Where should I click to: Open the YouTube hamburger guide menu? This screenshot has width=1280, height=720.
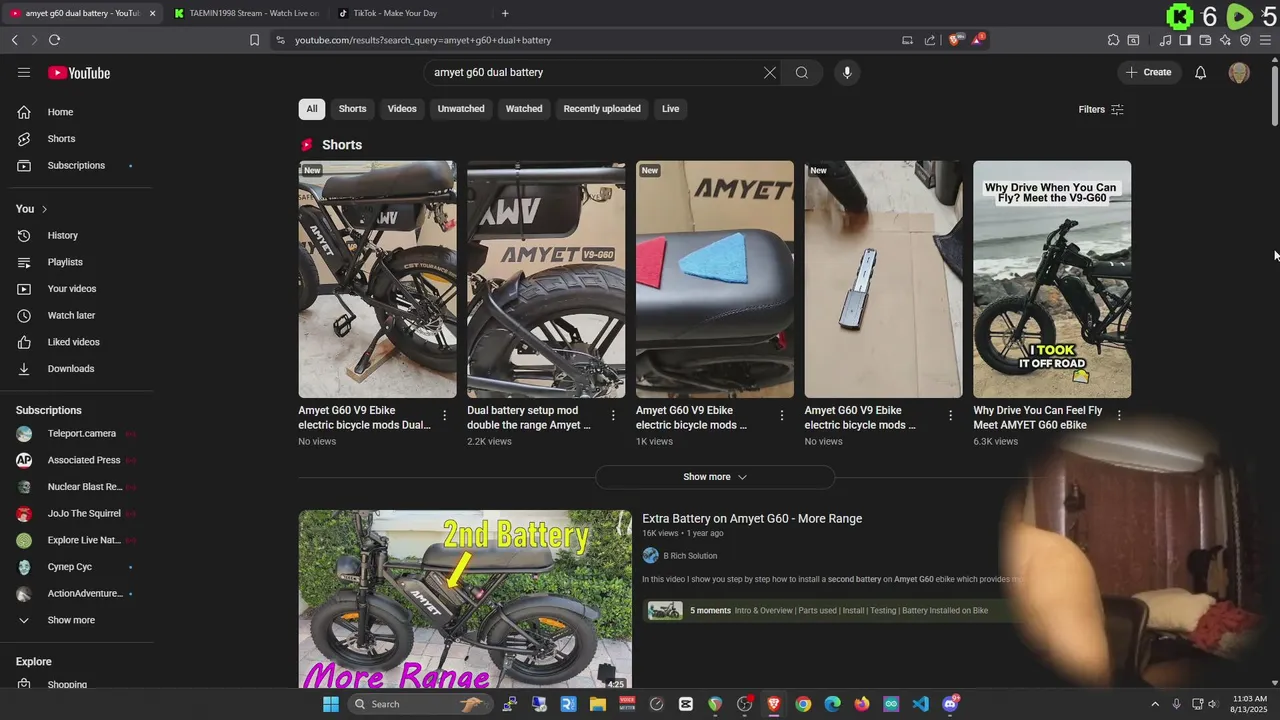pyautogui.click(x=24, y=72)
